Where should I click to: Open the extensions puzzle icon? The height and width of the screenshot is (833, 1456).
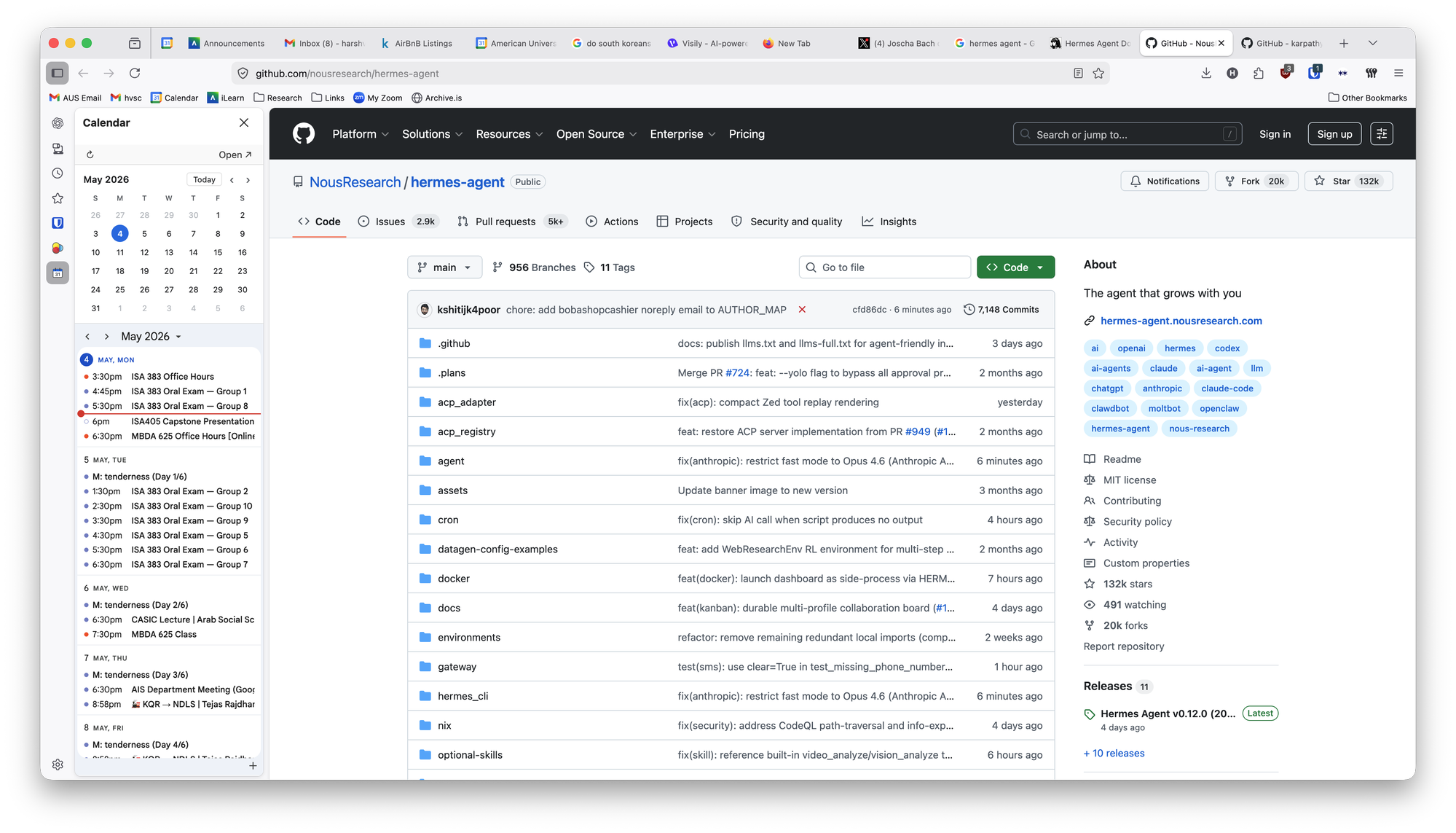pyautogui.click(x=1259, y=73)
